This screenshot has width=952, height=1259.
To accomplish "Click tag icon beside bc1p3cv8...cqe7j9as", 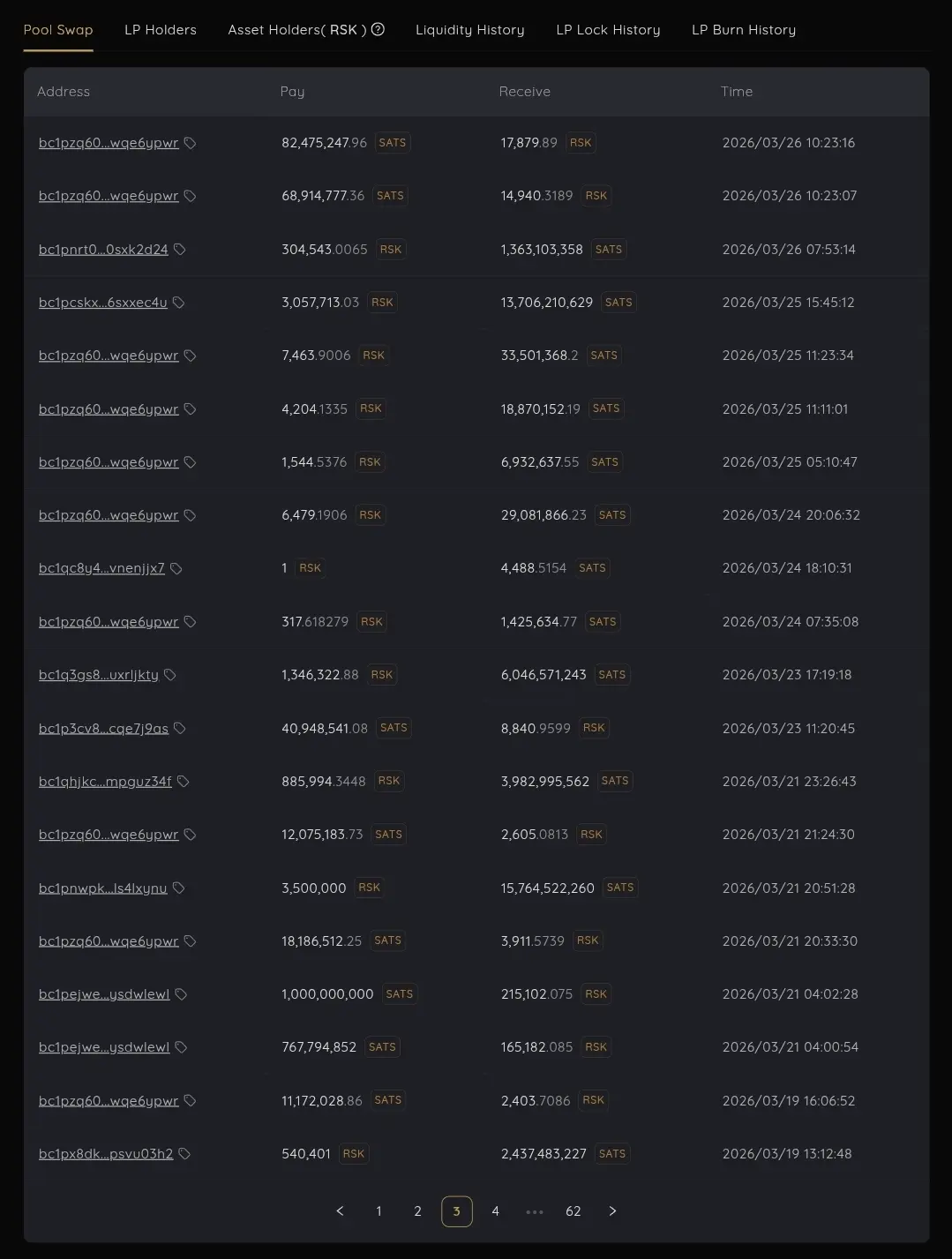I will pyautogui.click(x=180, y=729).
